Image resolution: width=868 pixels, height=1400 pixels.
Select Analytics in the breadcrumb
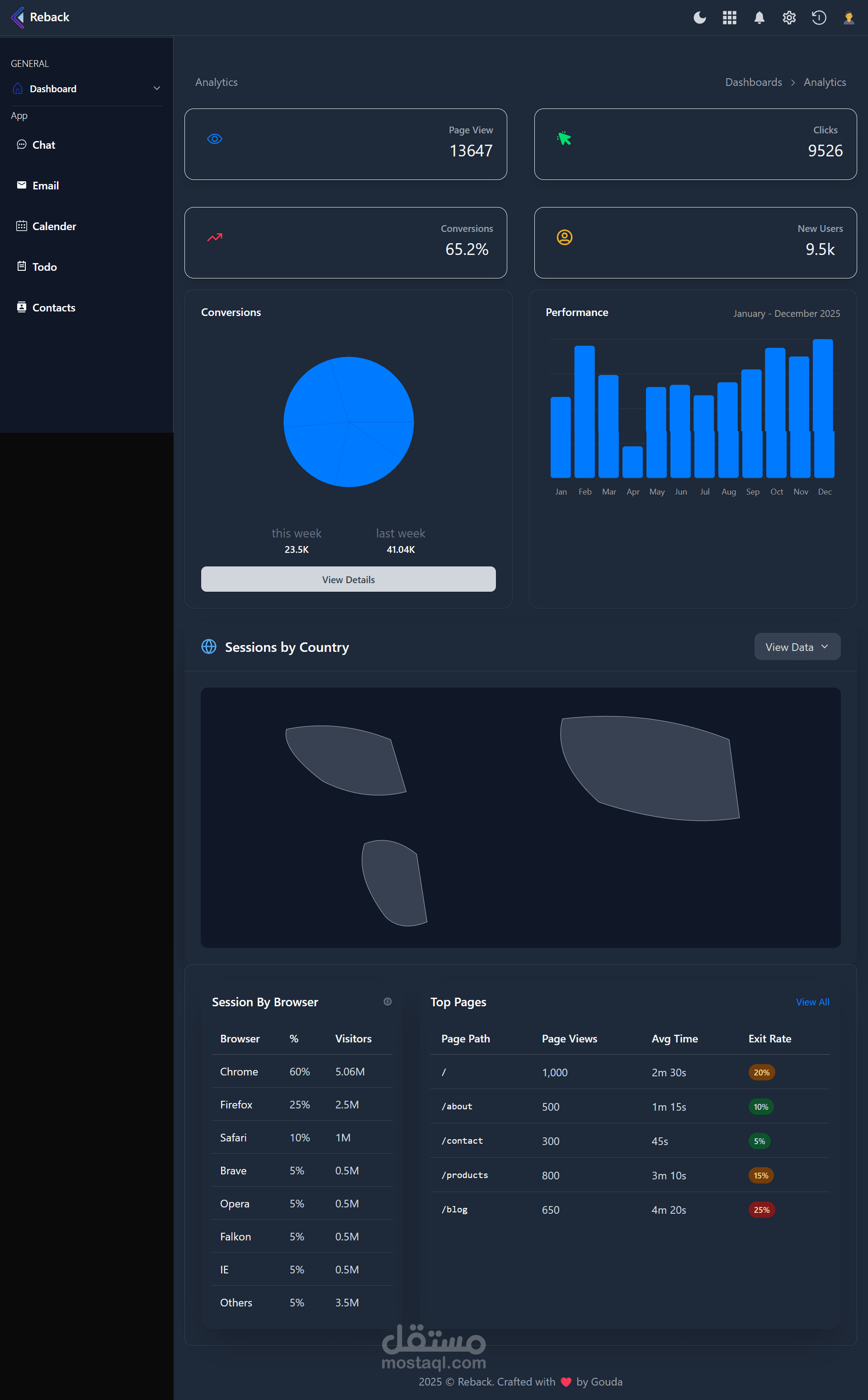click(x=824, y=81)
